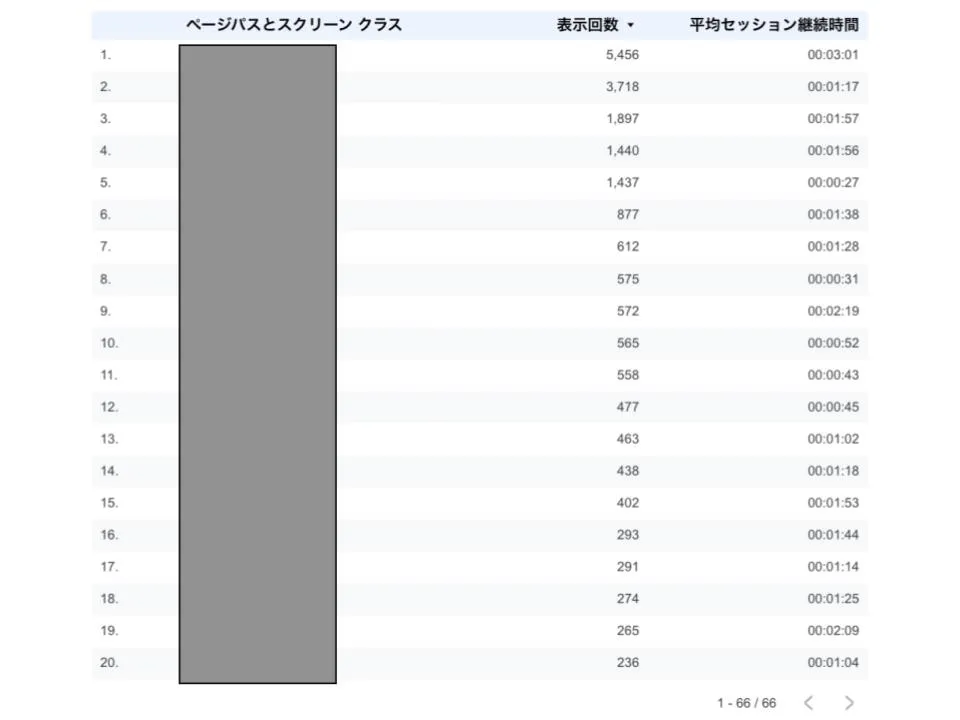Go to the previous page arrow
The width and height of the screenshot is (960, 720).
click(x=809, y=702)
